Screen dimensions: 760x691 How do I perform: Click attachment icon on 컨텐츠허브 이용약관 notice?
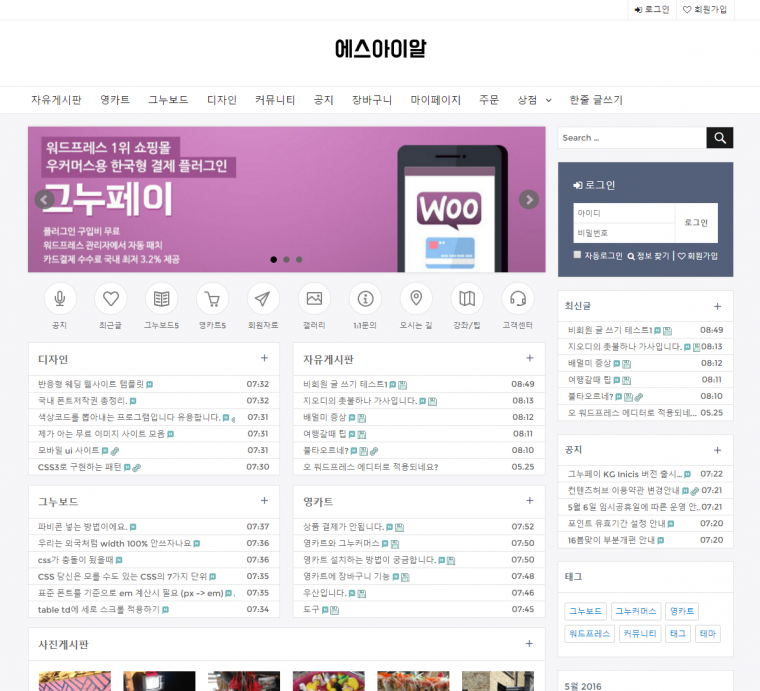695,491
